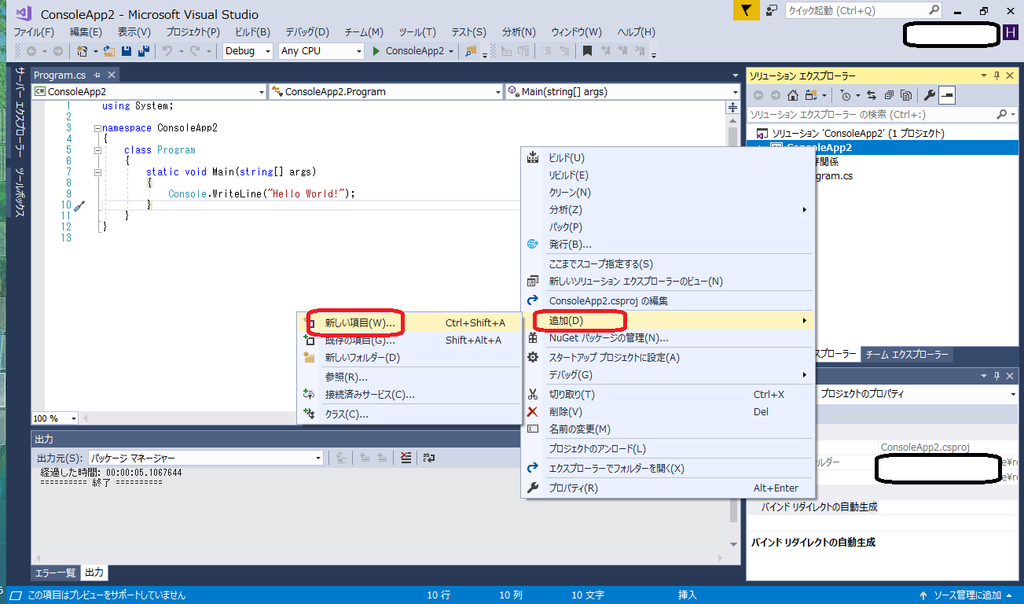Image resolution: width=1024 pixels, height=604 pixels.
Task: Open the ファイル(F) menu
Action: click(x=34, y=32)
